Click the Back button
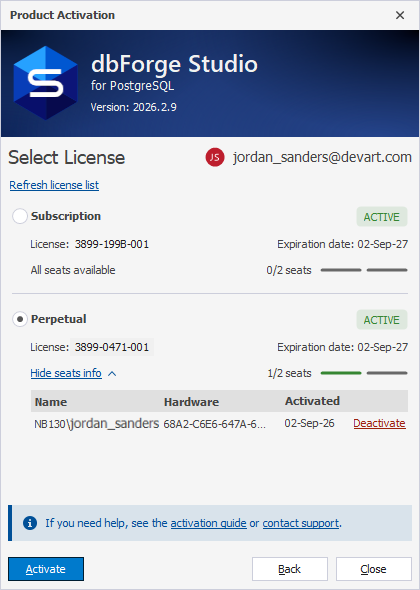Viewport: 420px width, 590px height. coord(290,569)
